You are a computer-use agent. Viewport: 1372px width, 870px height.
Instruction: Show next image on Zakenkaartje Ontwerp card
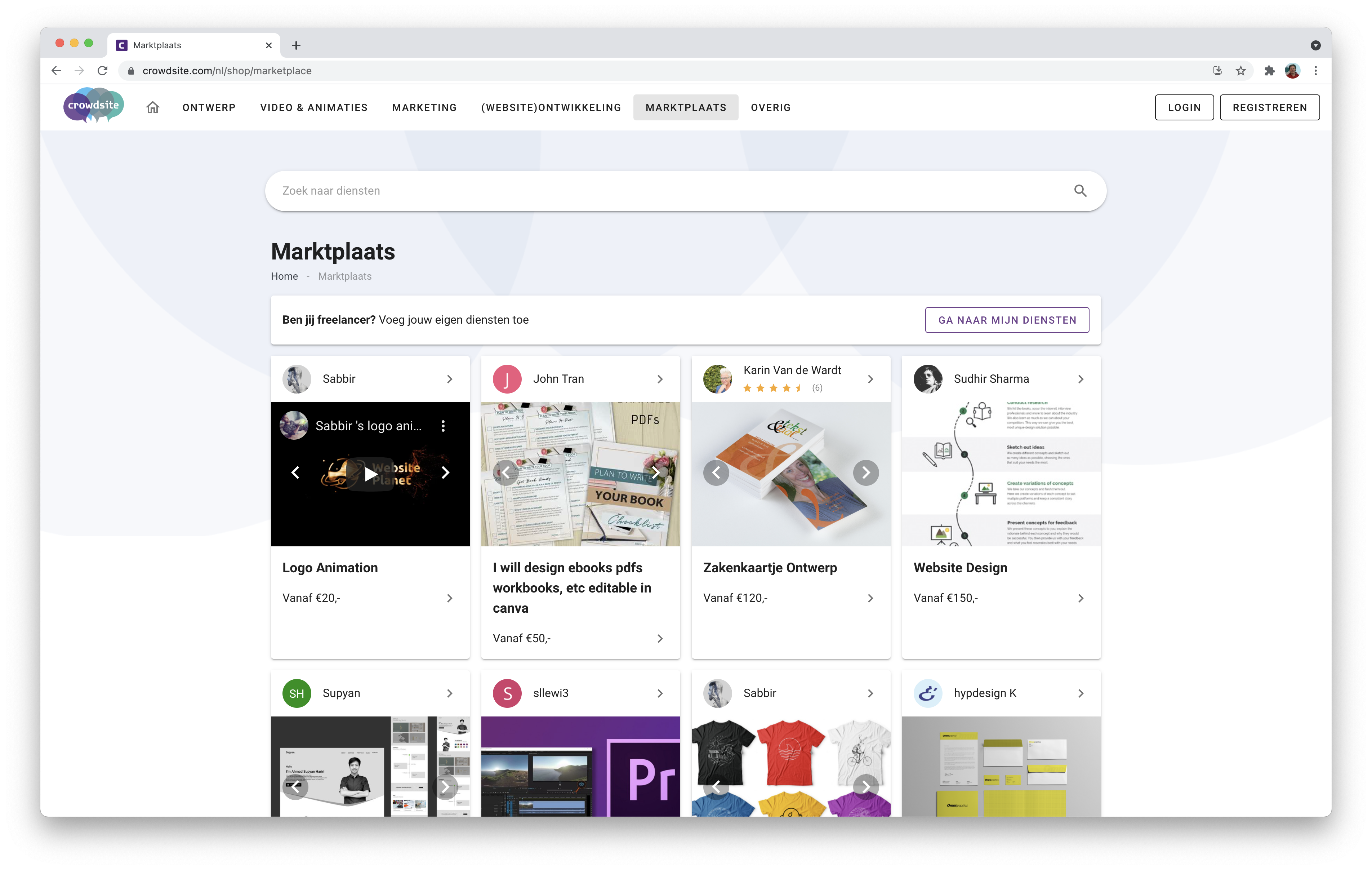[865, 472]
